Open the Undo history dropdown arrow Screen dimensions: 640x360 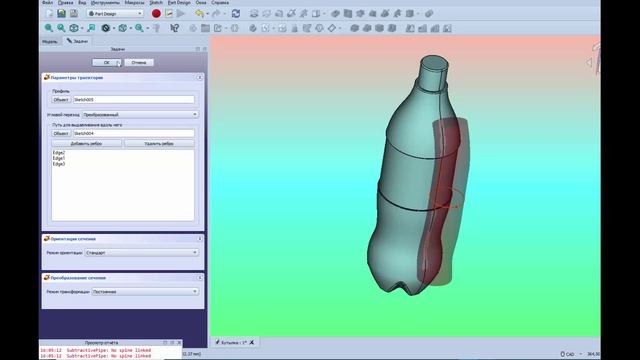[x=207, y=14]
